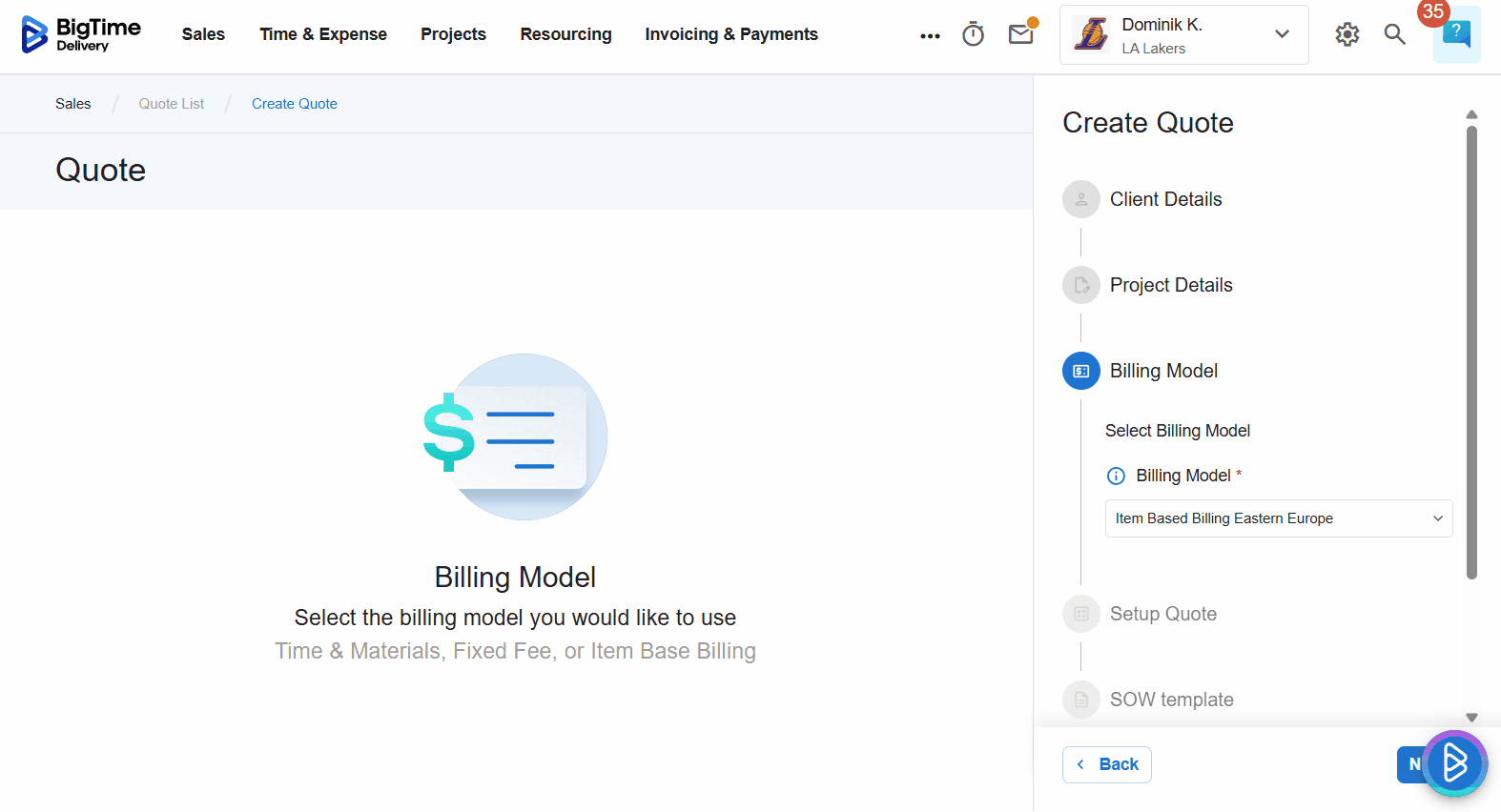Open the timer stopwatch icon

click(973, 34)
